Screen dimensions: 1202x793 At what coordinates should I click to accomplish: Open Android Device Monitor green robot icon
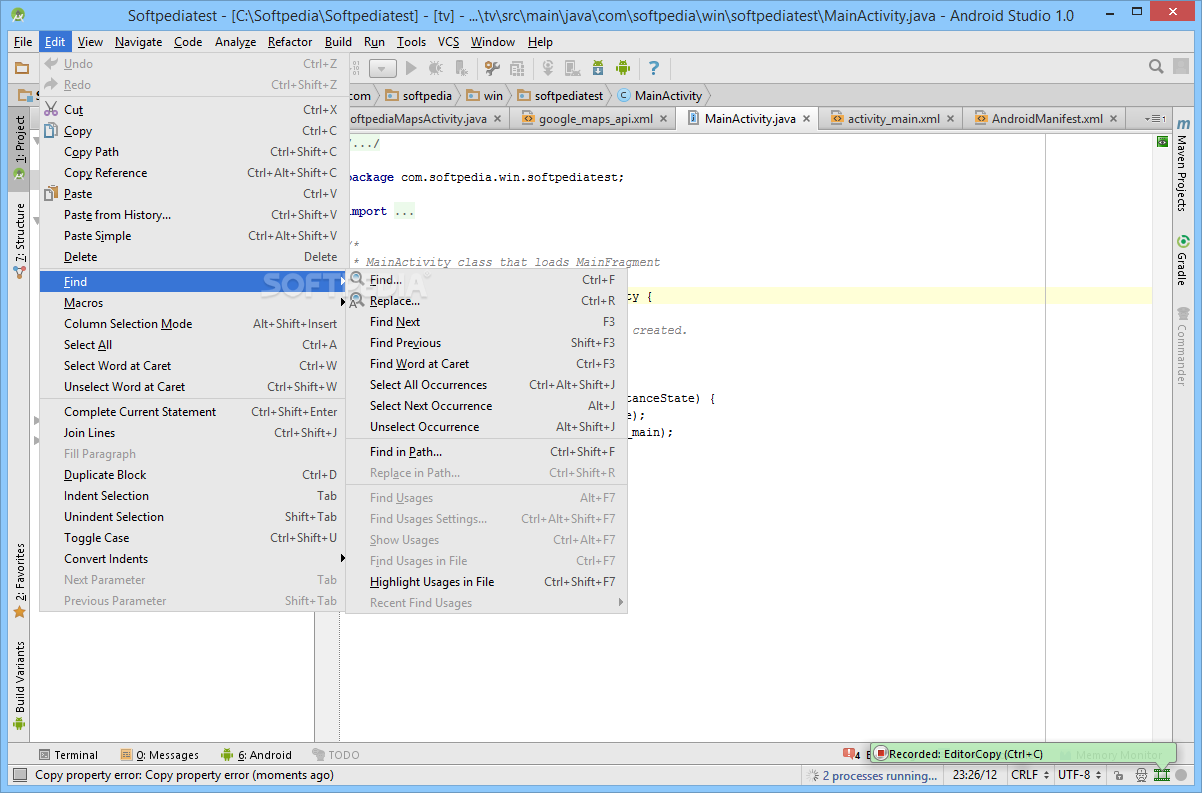(x=623, y=68)
